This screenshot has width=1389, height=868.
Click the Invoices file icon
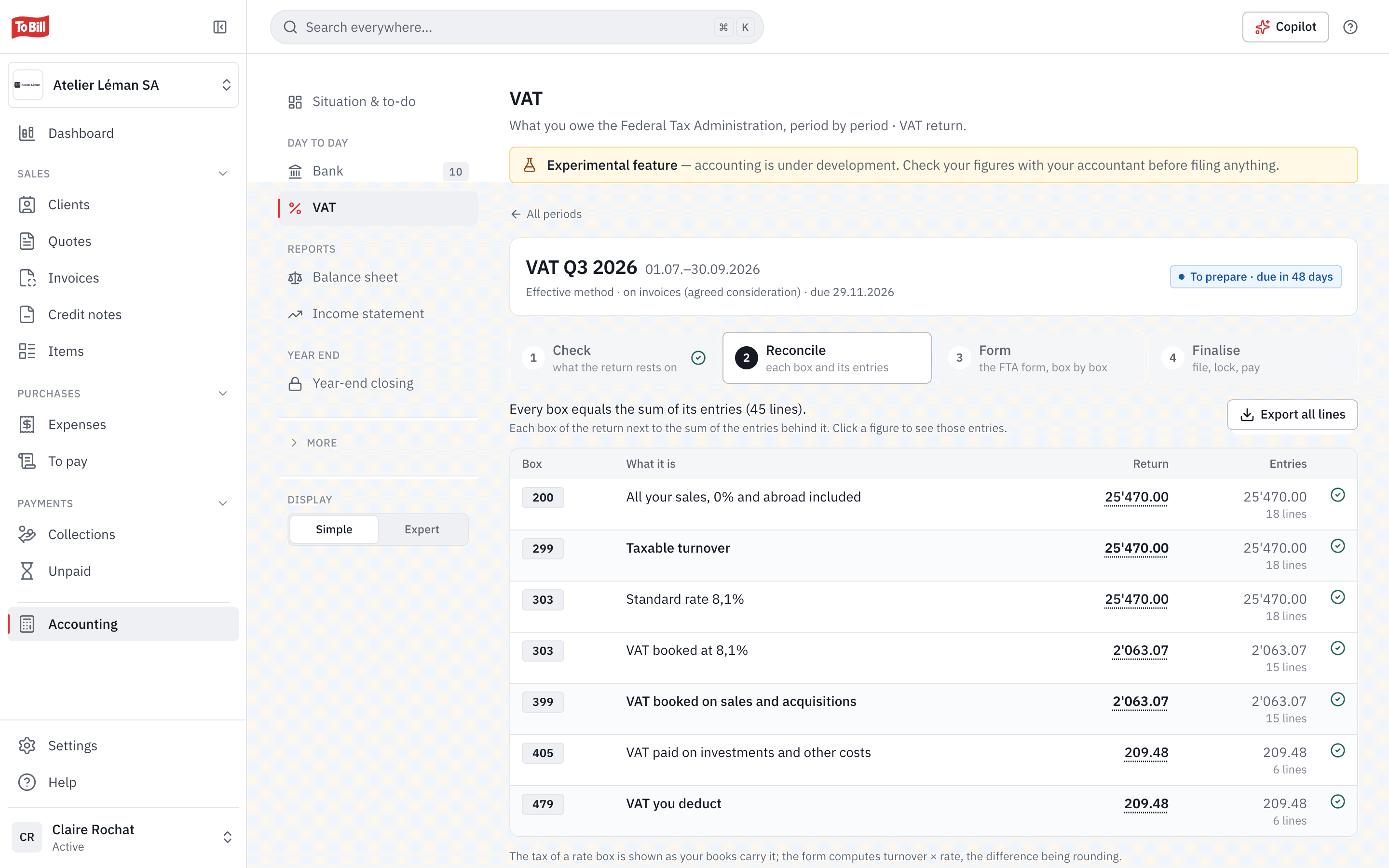[27, 278]
